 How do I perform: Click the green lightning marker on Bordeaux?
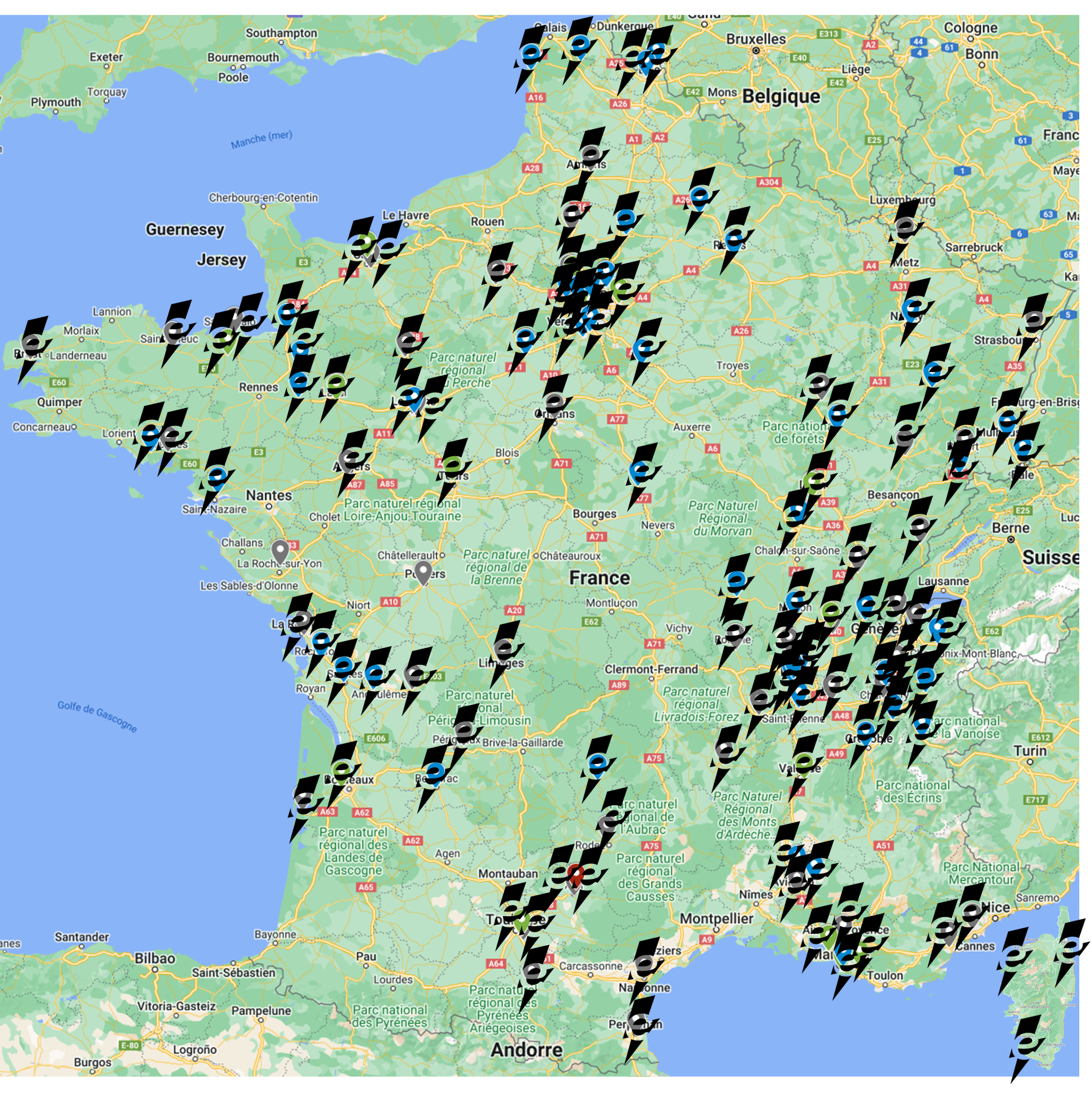coord(343,775)
